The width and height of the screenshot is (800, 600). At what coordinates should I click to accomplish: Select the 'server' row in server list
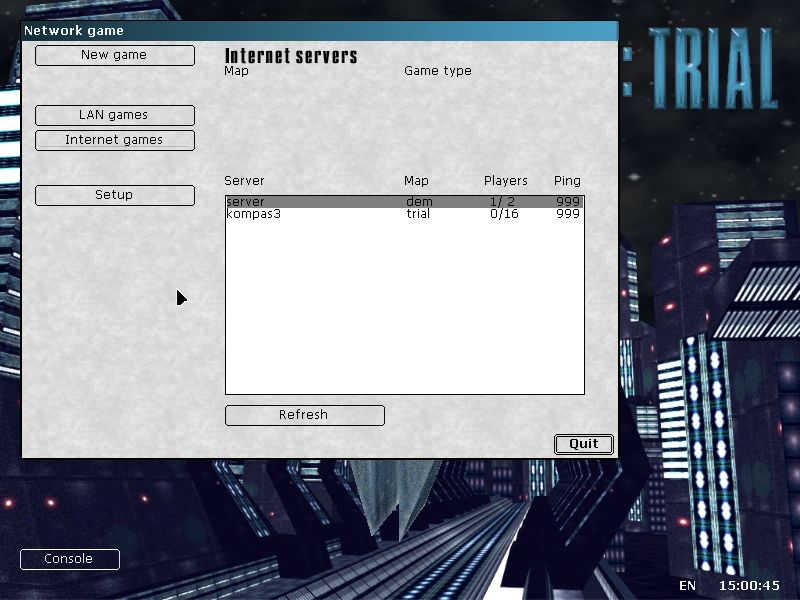point(405,202)
